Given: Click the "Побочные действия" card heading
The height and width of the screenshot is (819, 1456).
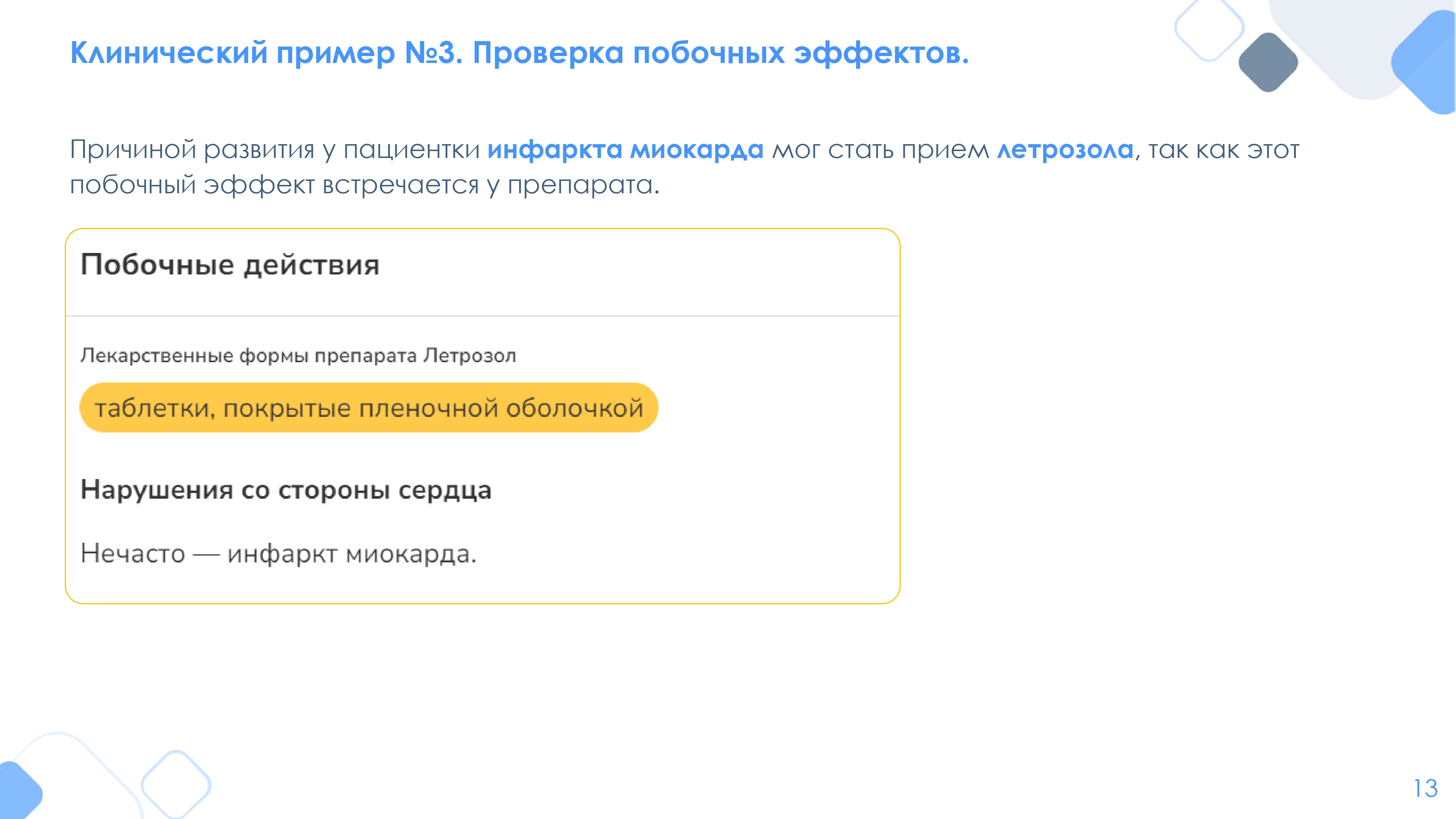Looking at the screenshot, I should [x=229, y=265].
